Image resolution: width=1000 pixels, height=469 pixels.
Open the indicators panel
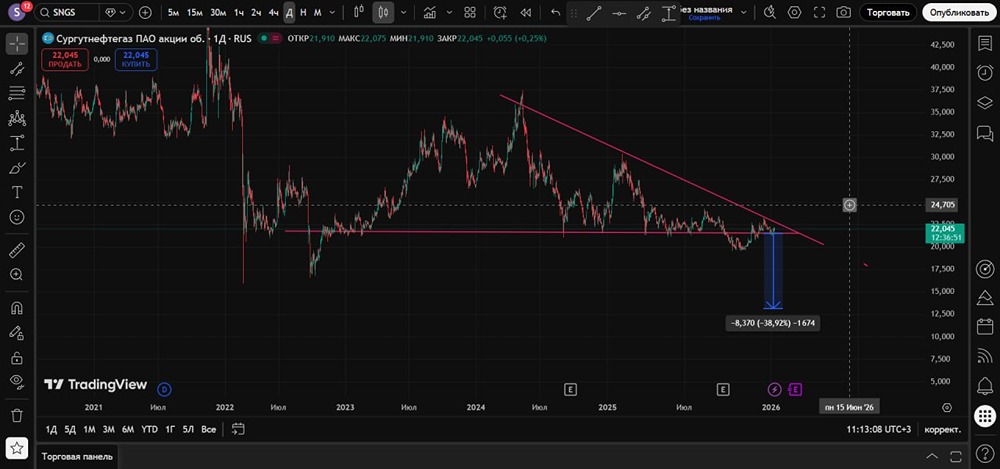430,12
